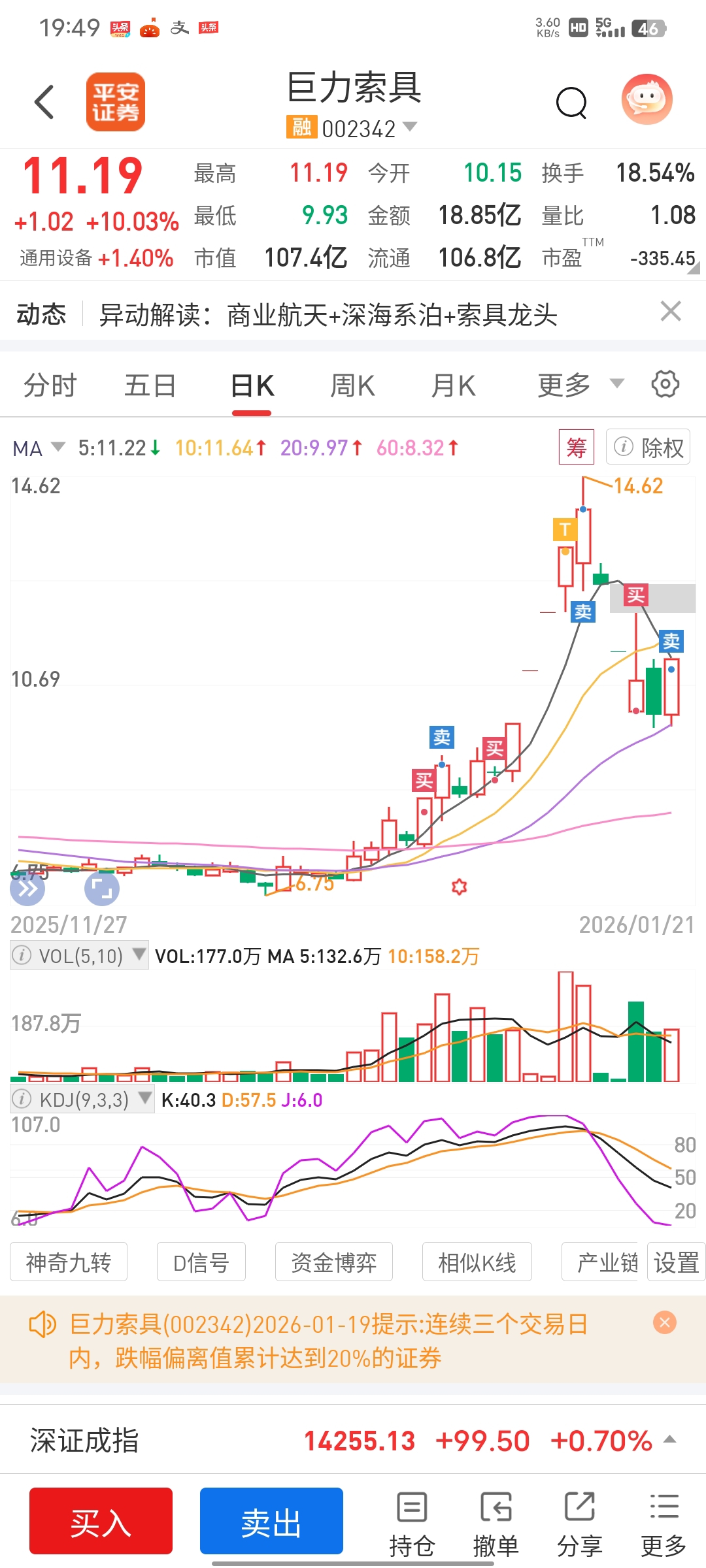
Task: Tap the rightmost 卖 marker on chart
Action: 671,642
